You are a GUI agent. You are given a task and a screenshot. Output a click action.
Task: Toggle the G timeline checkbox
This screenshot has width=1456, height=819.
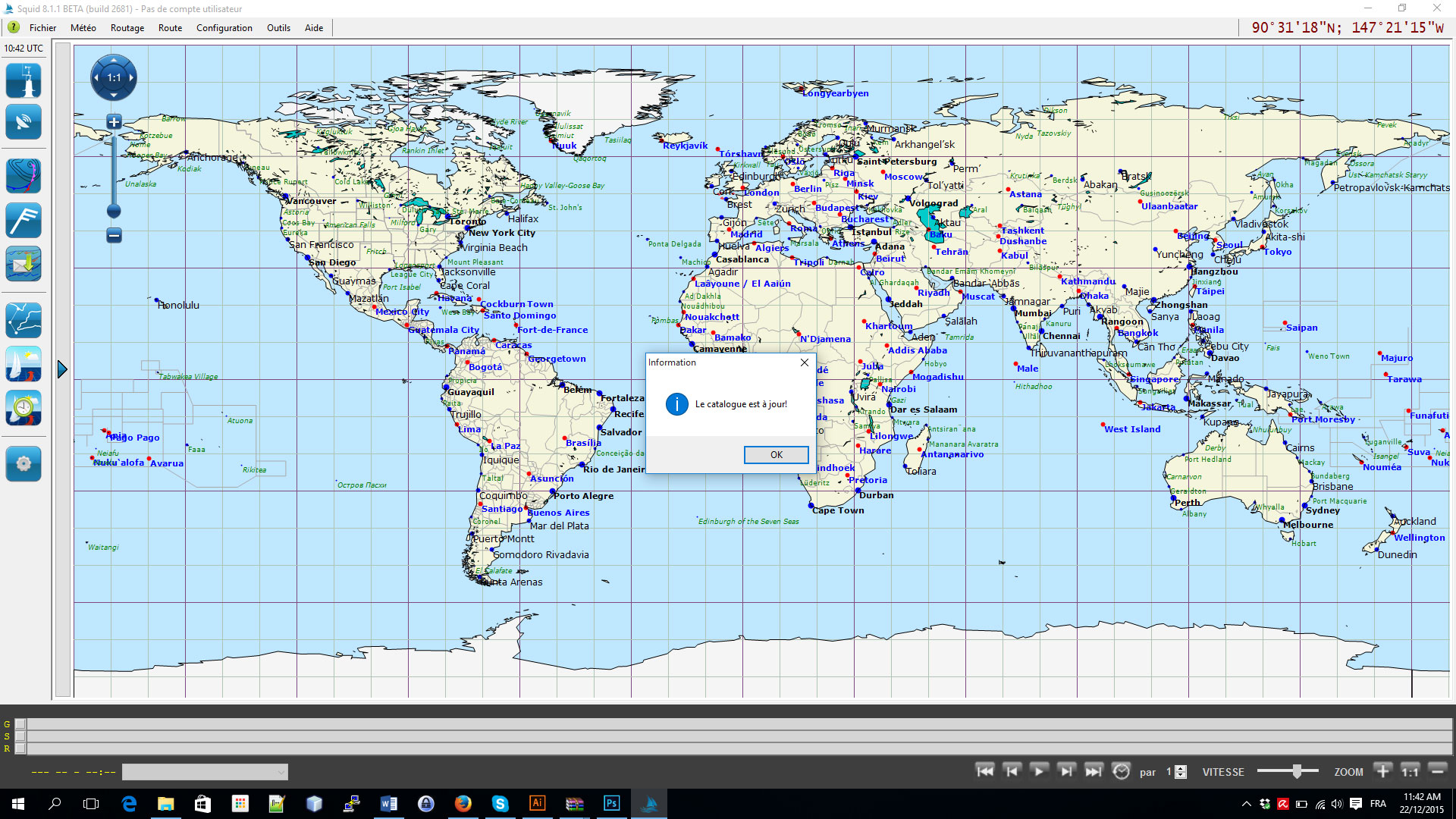pos(20,724)
